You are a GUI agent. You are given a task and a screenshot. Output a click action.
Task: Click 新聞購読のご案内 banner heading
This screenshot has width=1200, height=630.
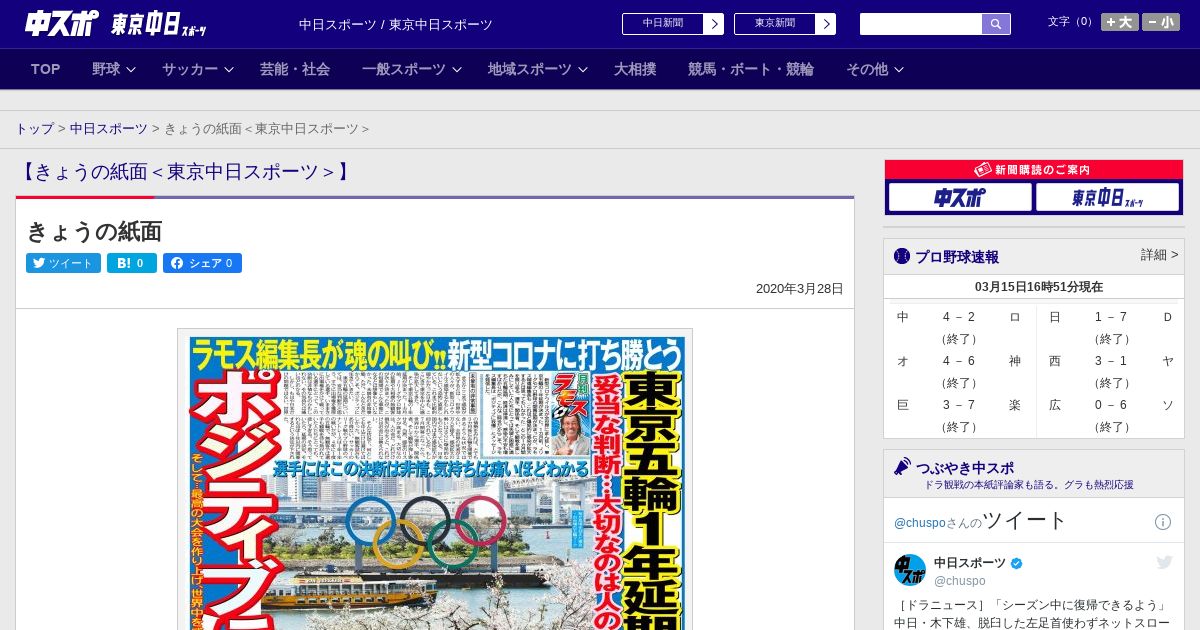[1034, 170]
